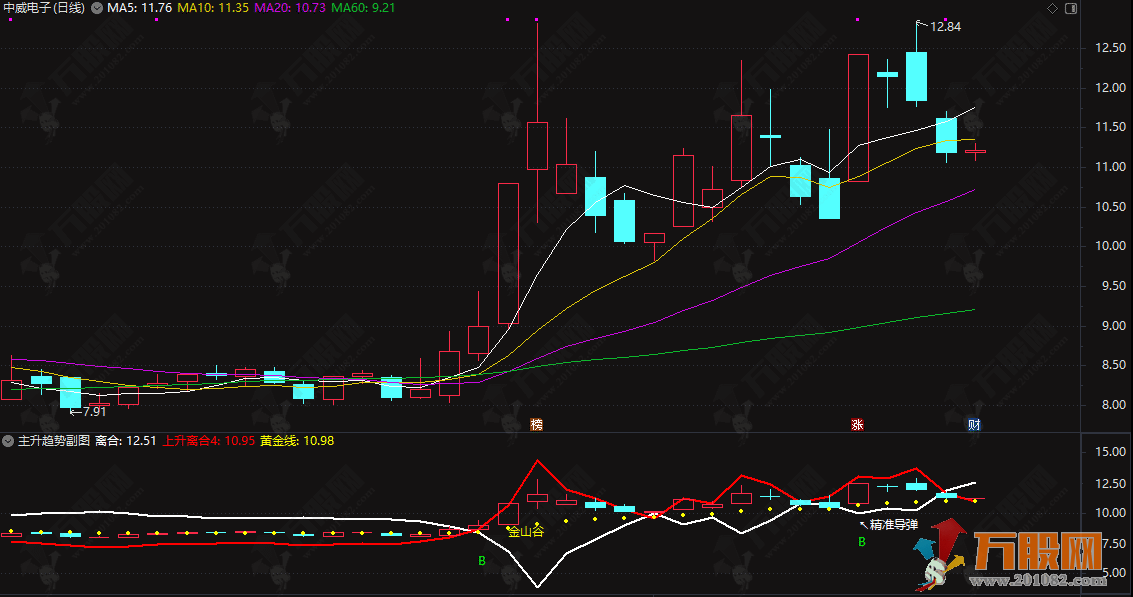Expand dropdown arrow beside 主升趋势副图

9,440
